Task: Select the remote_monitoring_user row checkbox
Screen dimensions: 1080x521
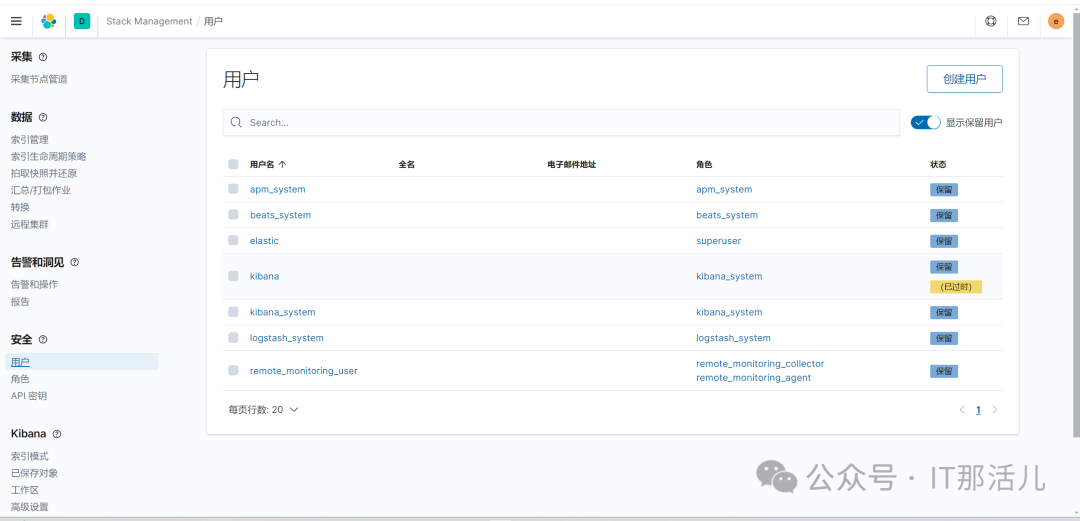Action: 233,370
